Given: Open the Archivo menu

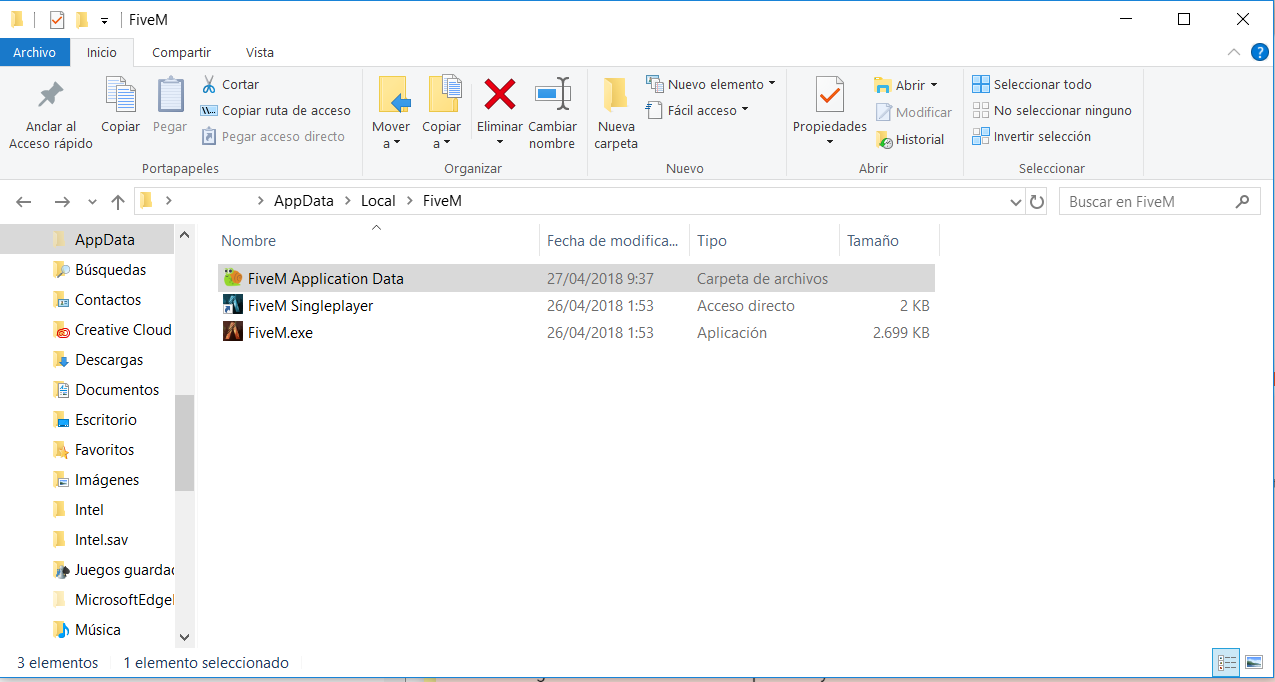Looking at the screenshot, I should click(x=35, y=52).
